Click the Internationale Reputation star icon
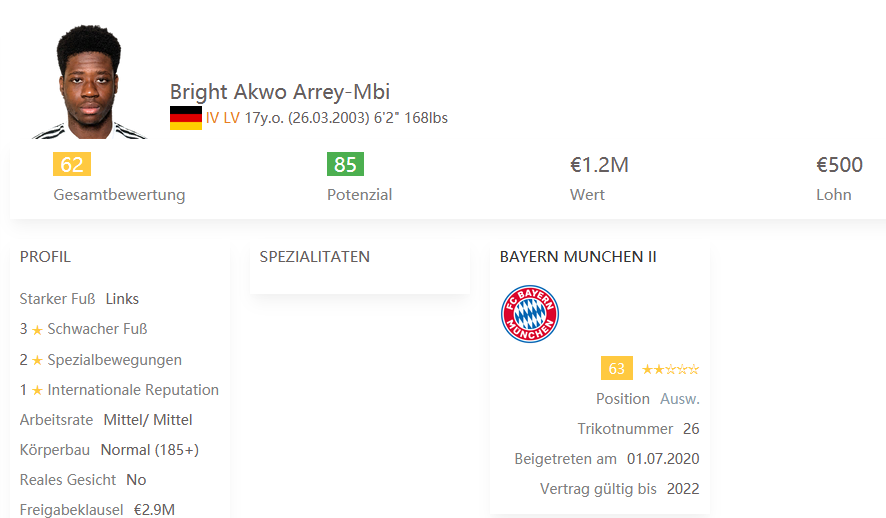886x518 pixels. click(x=37, y=390)
